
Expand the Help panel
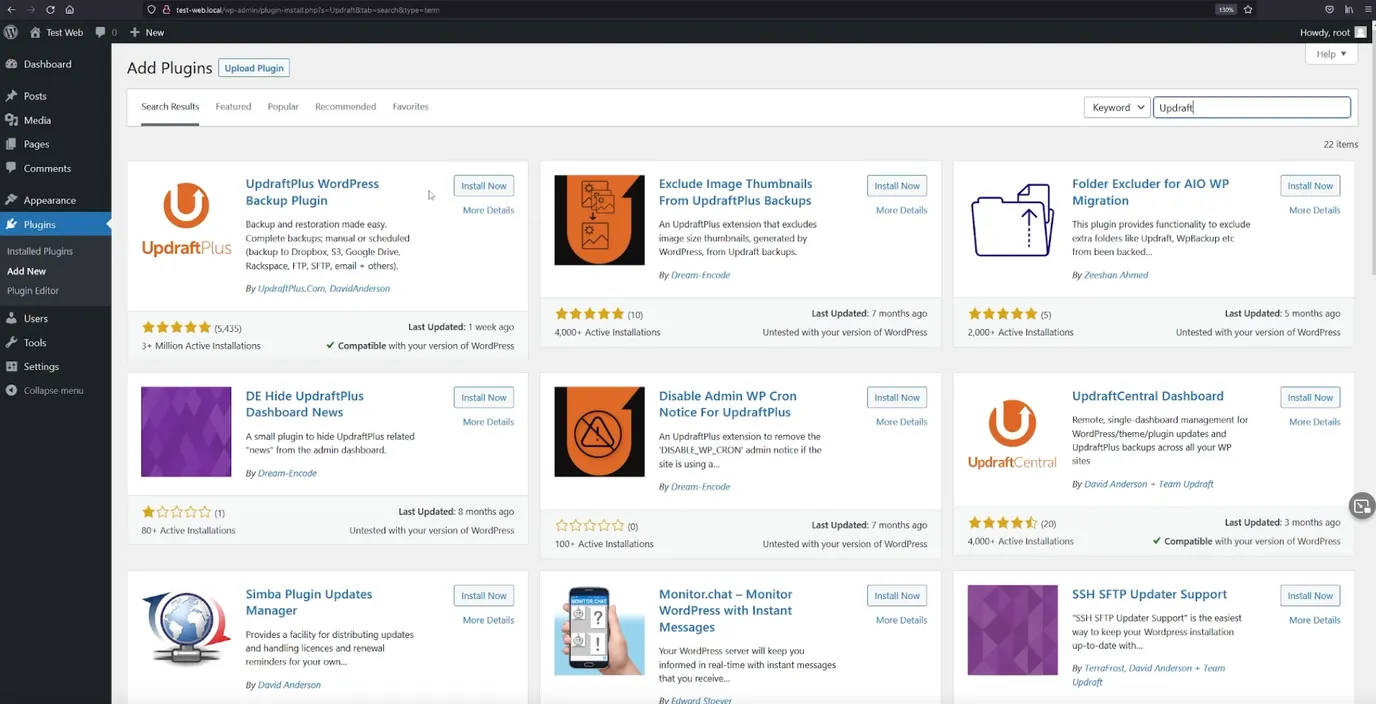pos(1332,54)
